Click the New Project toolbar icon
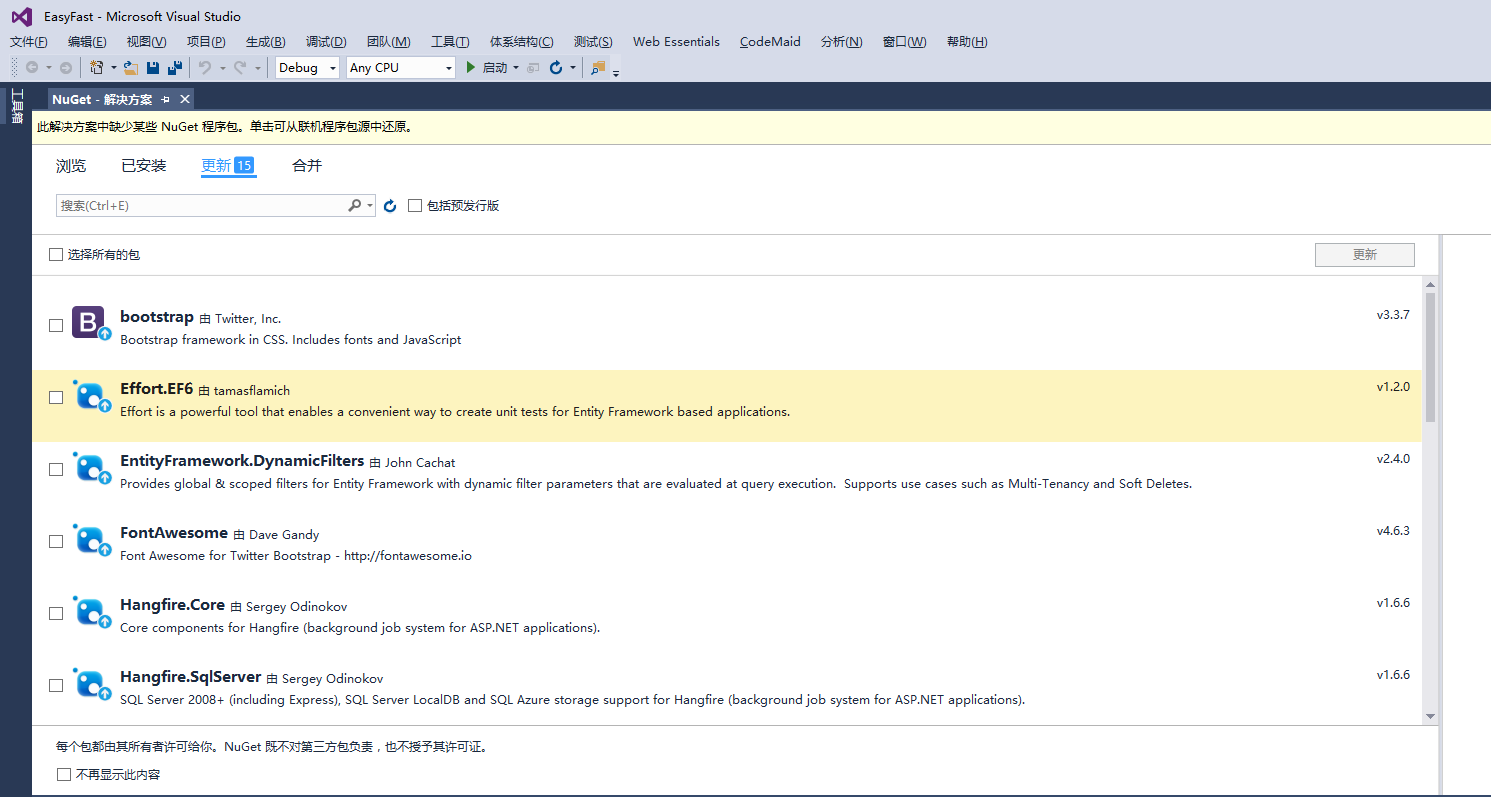Image resolution: width=1491 pixels, height=797 pixels. 97,68
